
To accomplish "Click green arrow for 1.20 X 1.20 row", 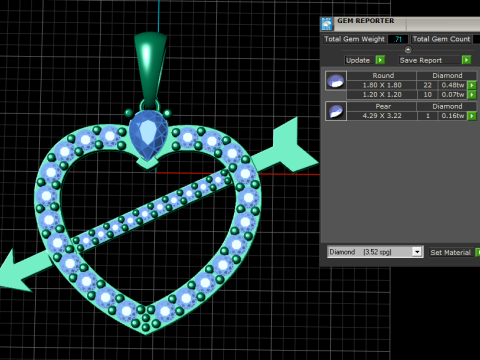I will coord(472,95).
